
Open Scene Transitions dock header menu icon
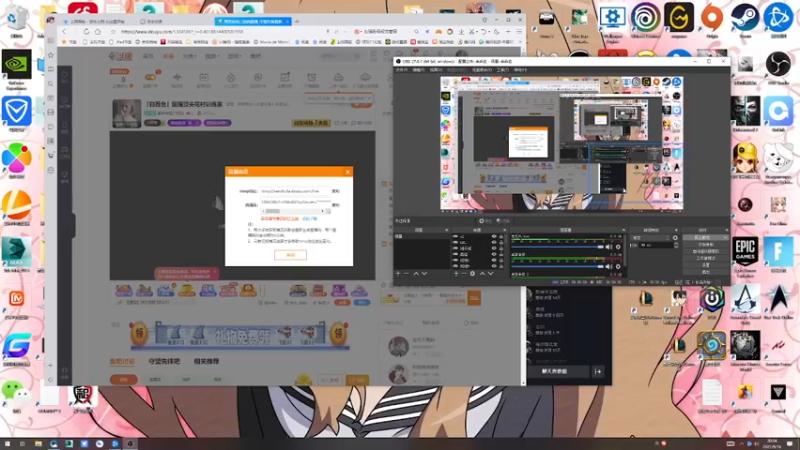click(676, 230)
